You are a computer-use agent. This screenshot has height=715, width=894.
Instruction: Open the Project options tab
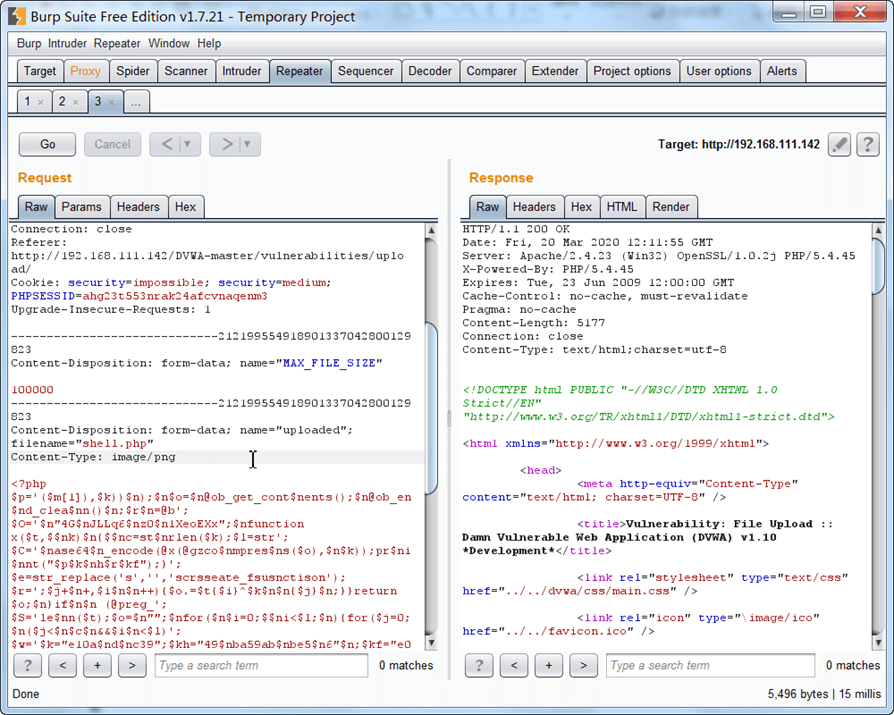click(632, 71)
